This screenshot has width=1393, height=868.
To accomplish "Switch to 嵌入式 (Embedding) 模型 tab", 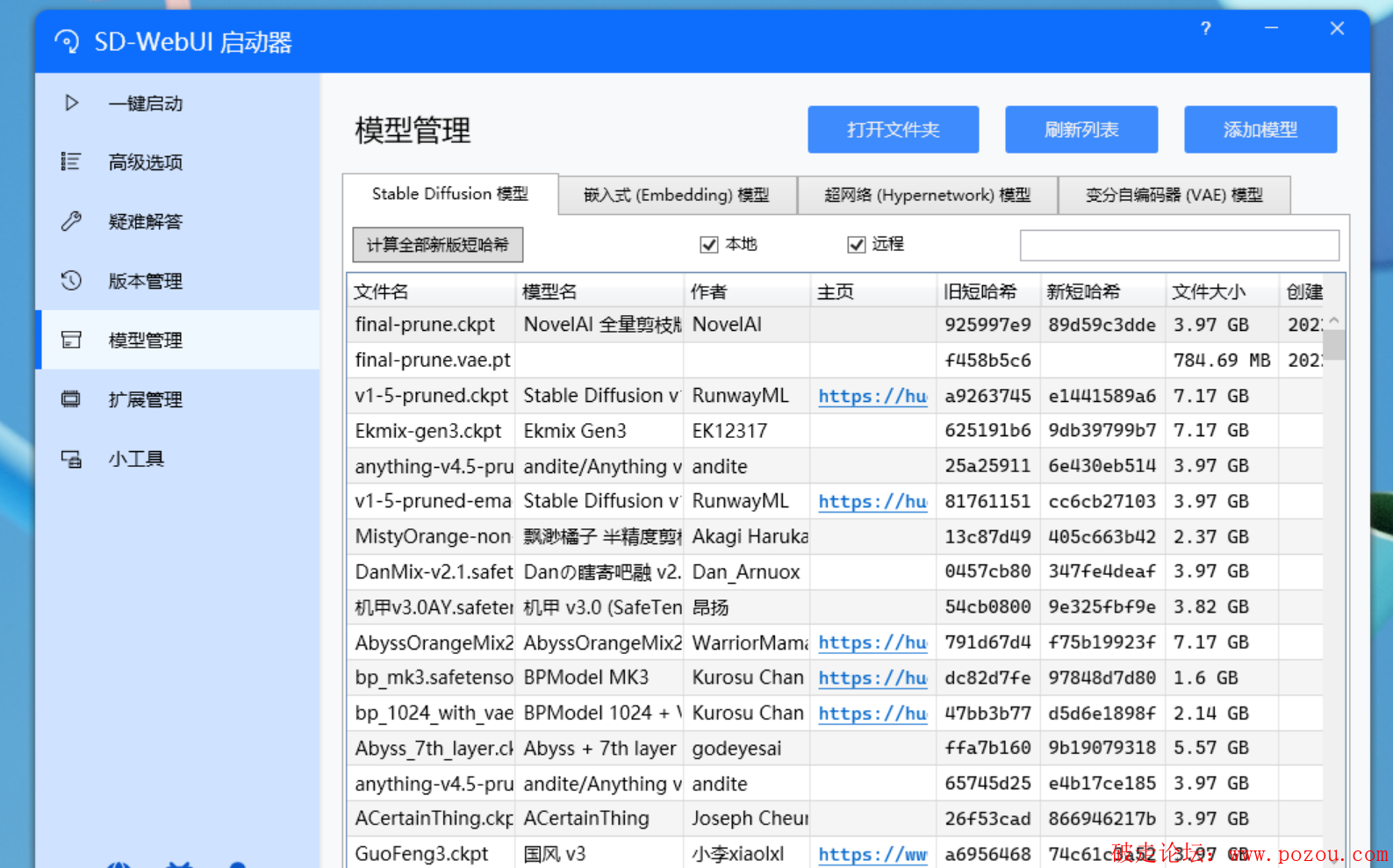I will pos(677,195).
